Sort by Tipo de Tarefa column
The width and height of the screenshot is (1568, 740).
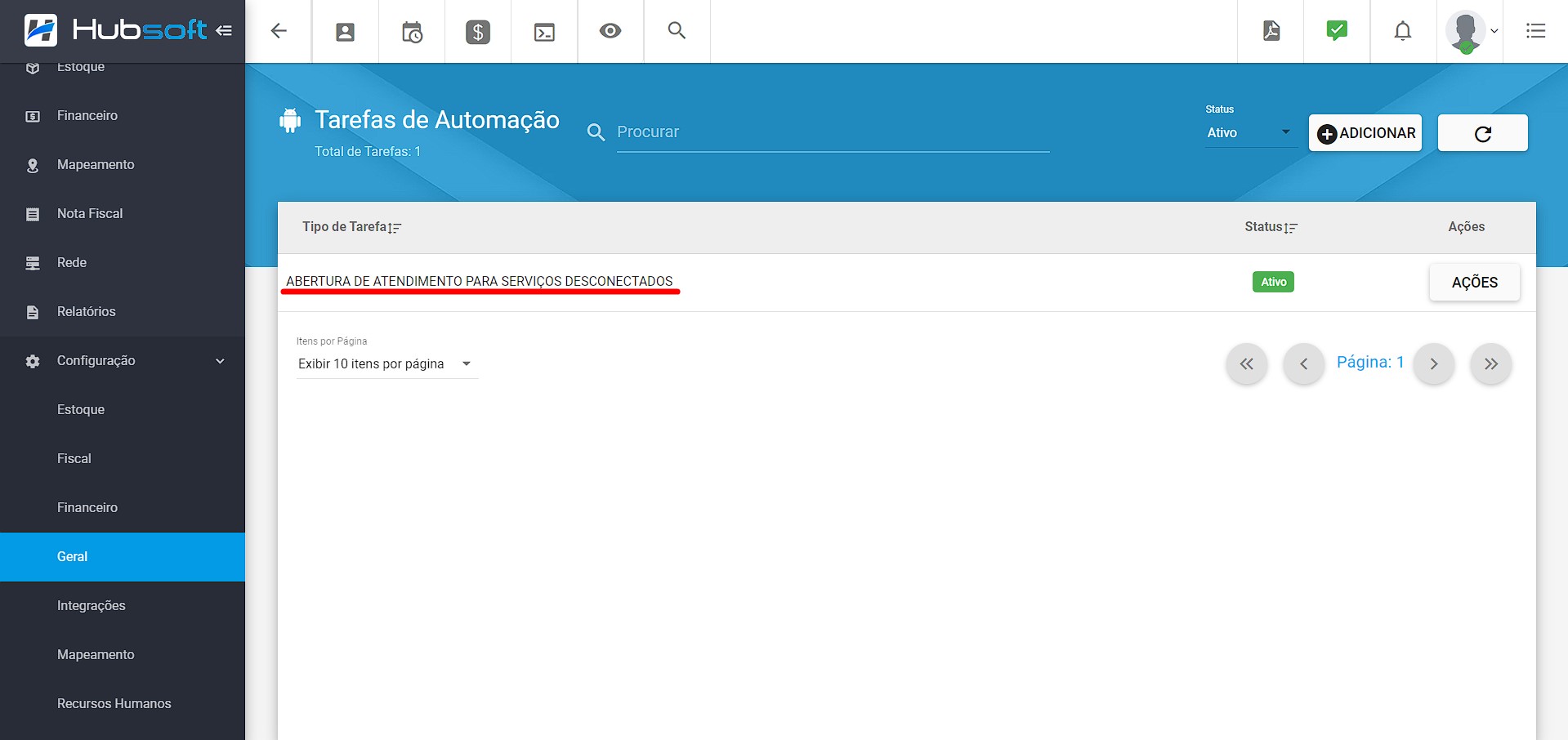tap(351, 227)
